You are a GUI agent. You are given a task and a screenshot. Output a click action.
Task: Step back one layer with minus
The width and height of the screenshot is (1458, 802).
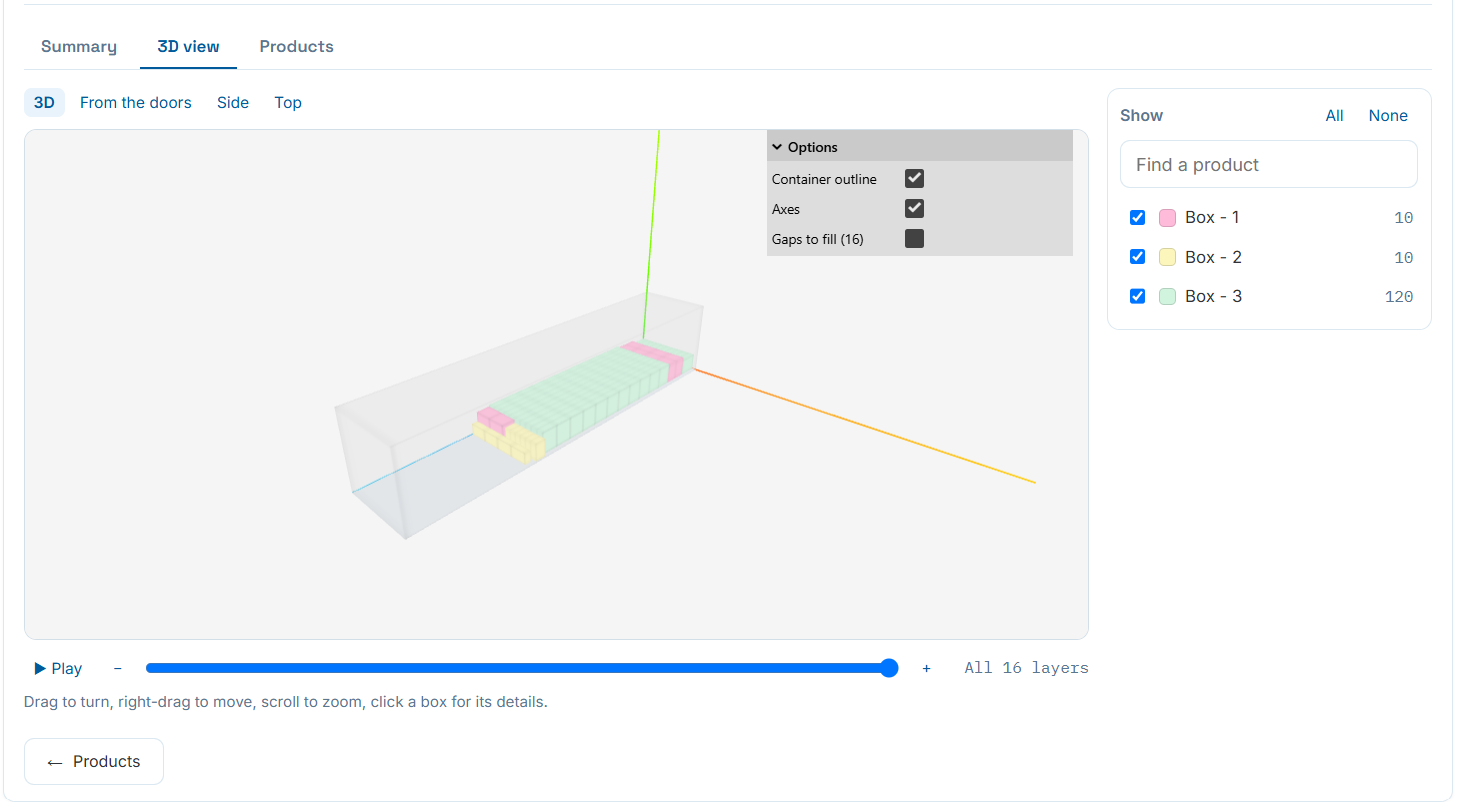coord(118,668)
